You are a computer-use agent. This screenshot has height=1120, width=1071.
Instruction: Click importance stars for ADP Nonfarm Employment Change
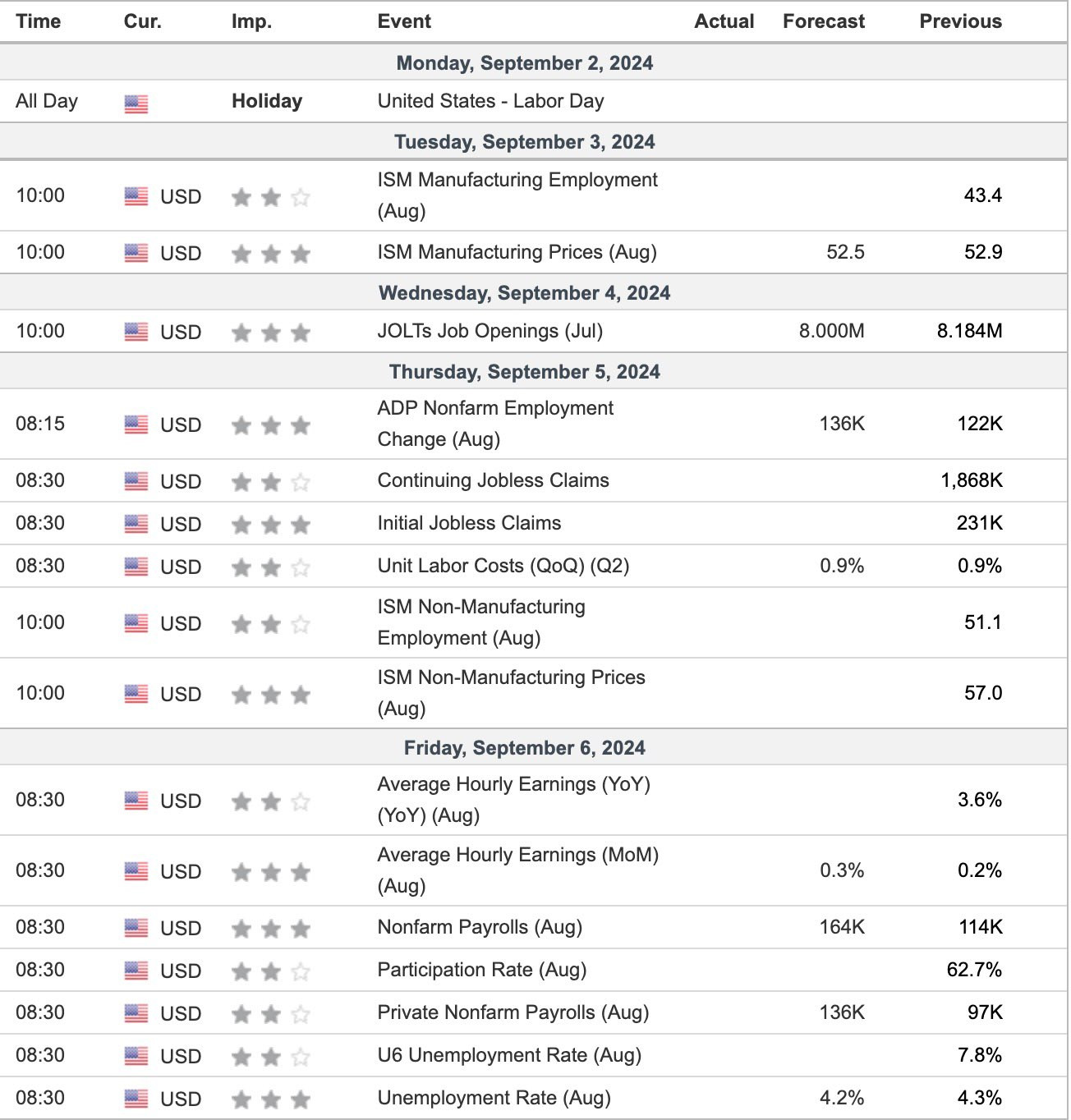[271, 425]
